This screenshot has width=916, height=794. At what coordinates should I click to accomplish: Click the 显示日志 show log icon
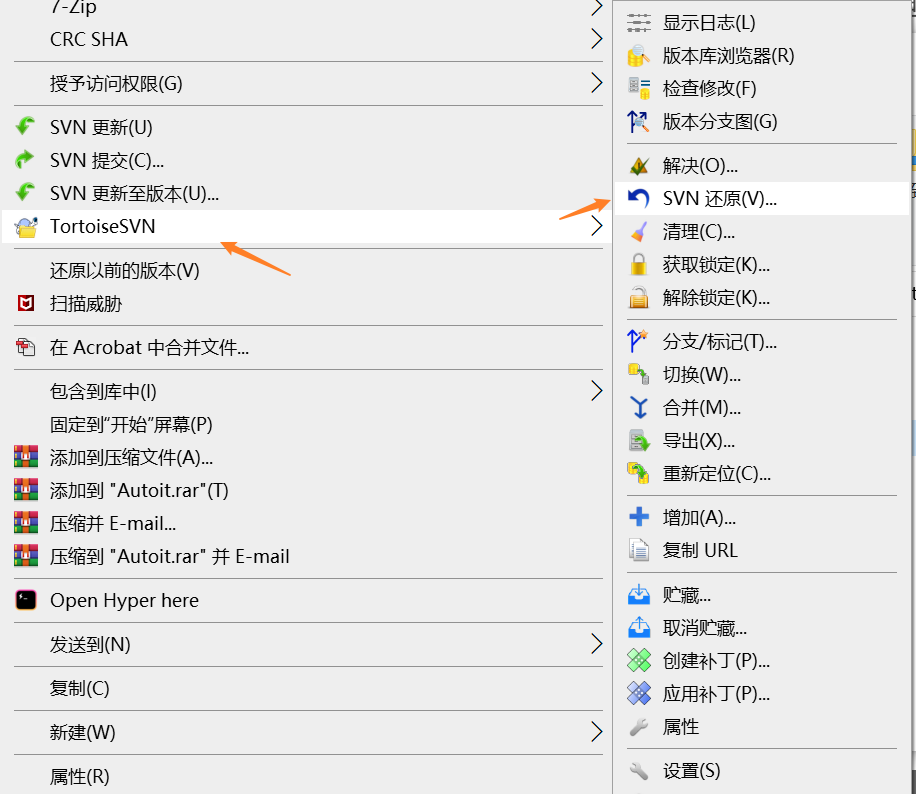pyautogui.click(x=637, y=22)
